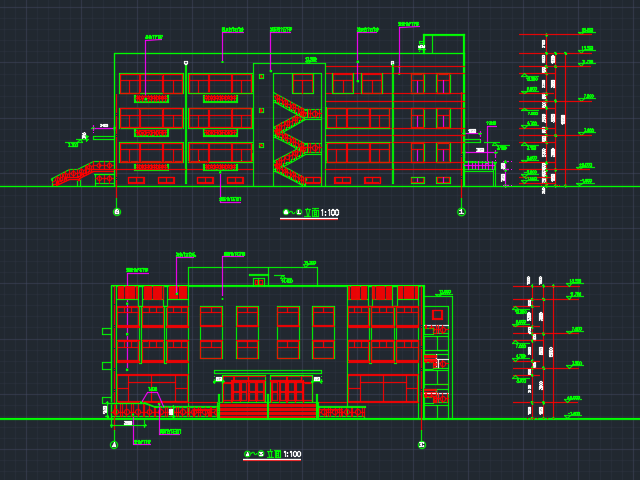Select the rooftop structure at the upper elevation's right
This screenshot has width=640, height=480.
click(444, 43)
